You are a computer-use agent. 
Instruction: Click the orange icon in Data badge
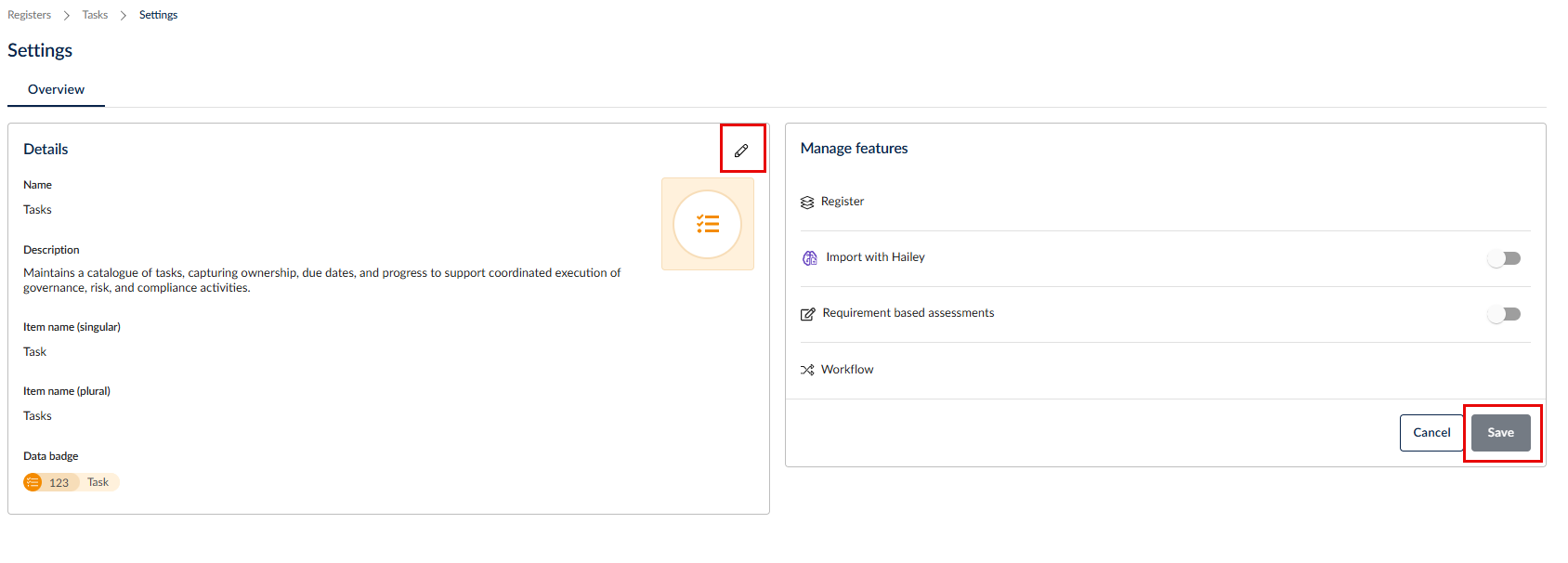[33, 482]
